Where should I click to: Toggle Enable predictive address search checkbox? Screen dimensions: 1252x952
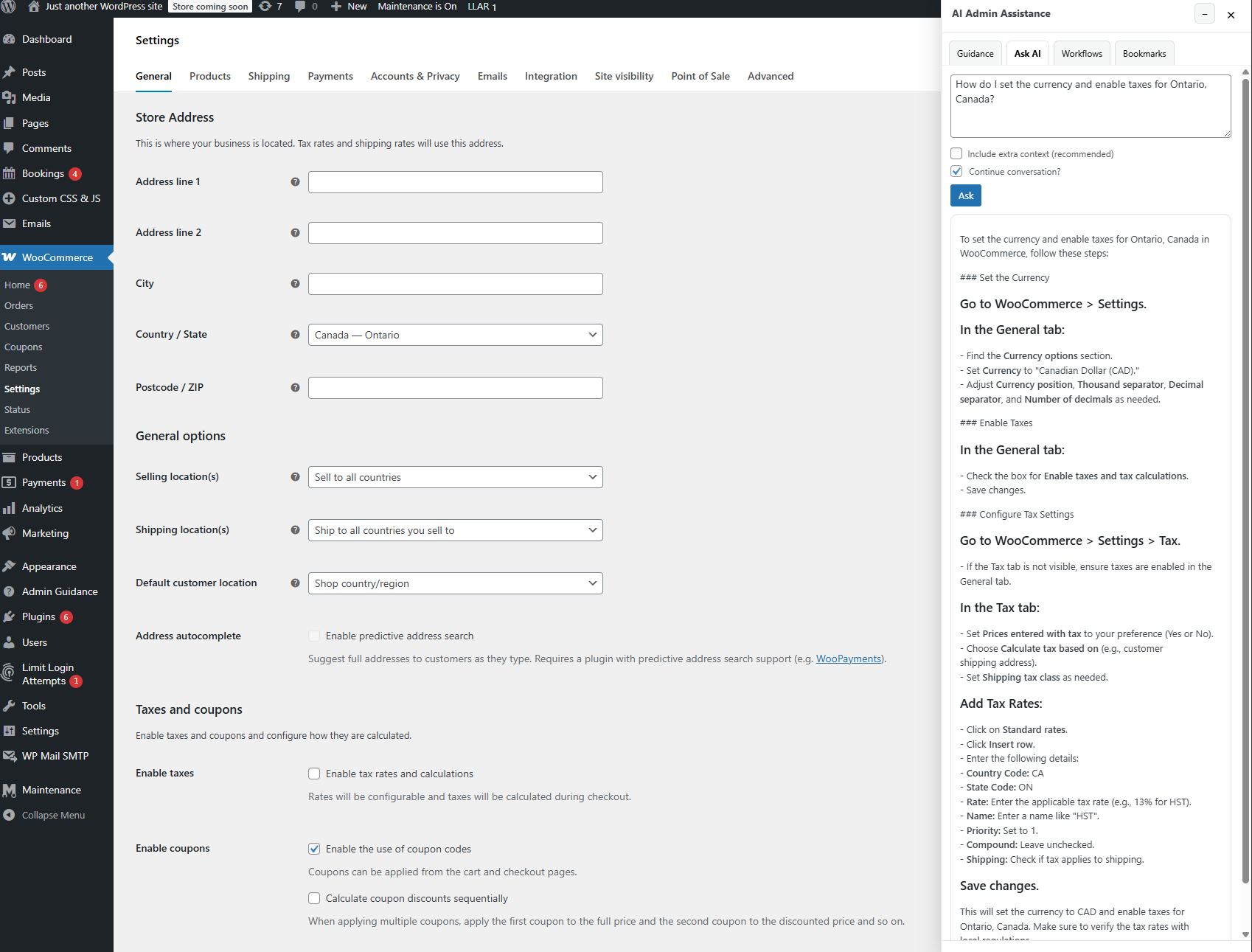[x=314, y=636]
